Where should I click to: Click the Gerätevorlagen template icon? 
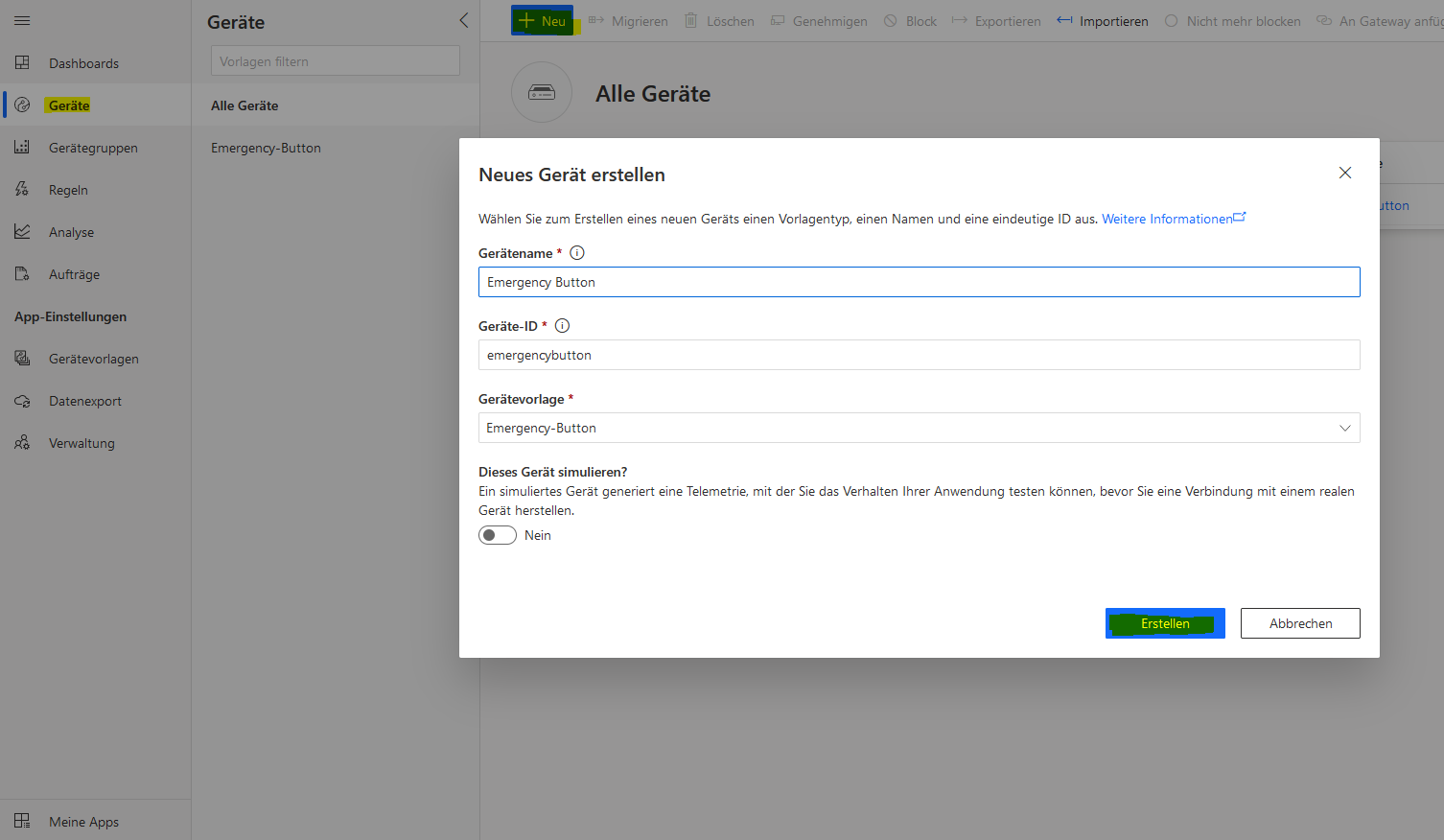click(x=22, y=358)
